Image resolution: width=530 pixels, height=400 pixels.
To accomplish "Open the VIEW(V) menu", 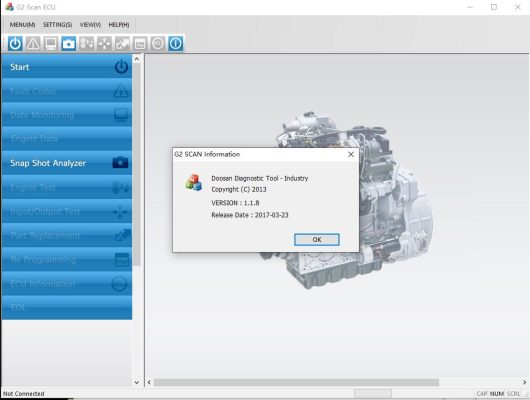I will (x=90, y=25).
